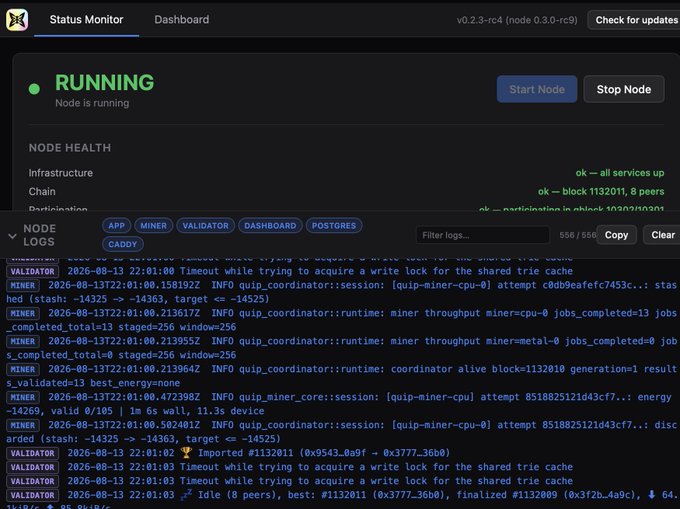Image resolution: width=680 pixels, height=509 pixels.
Task: Click the Start Node button
Action: tap(537, 89)
